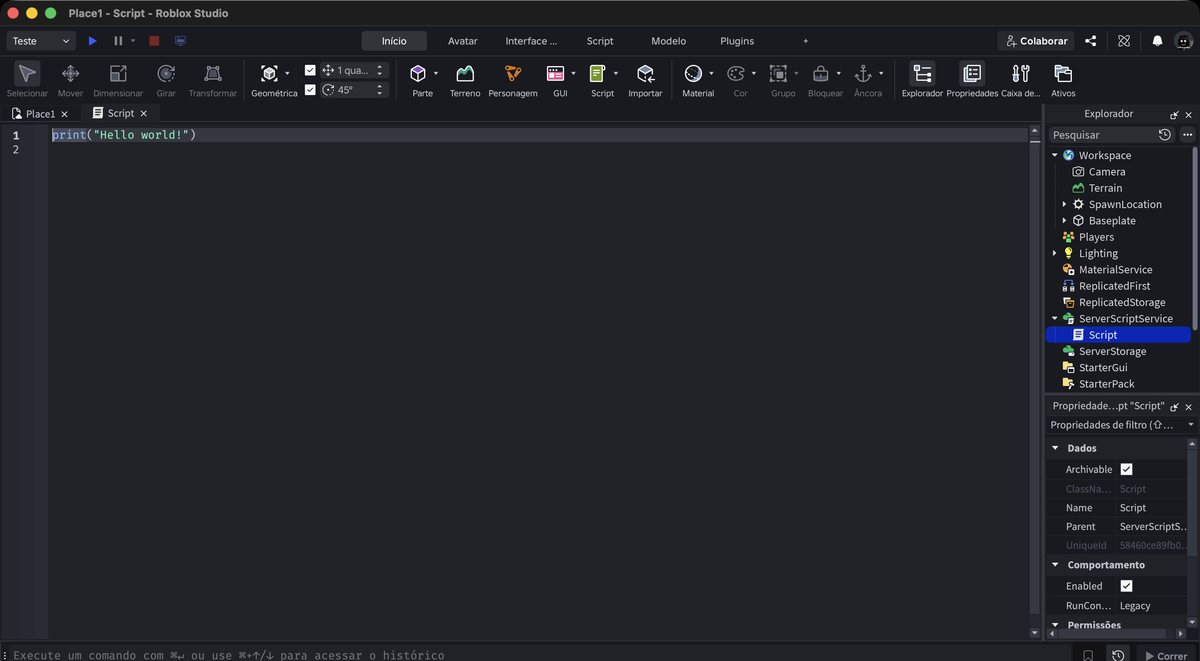This screenshot has width=1200, height=661.
Task: Uncheck the Enabled property
Action: pyautogui.click(x=1126, y=586)
